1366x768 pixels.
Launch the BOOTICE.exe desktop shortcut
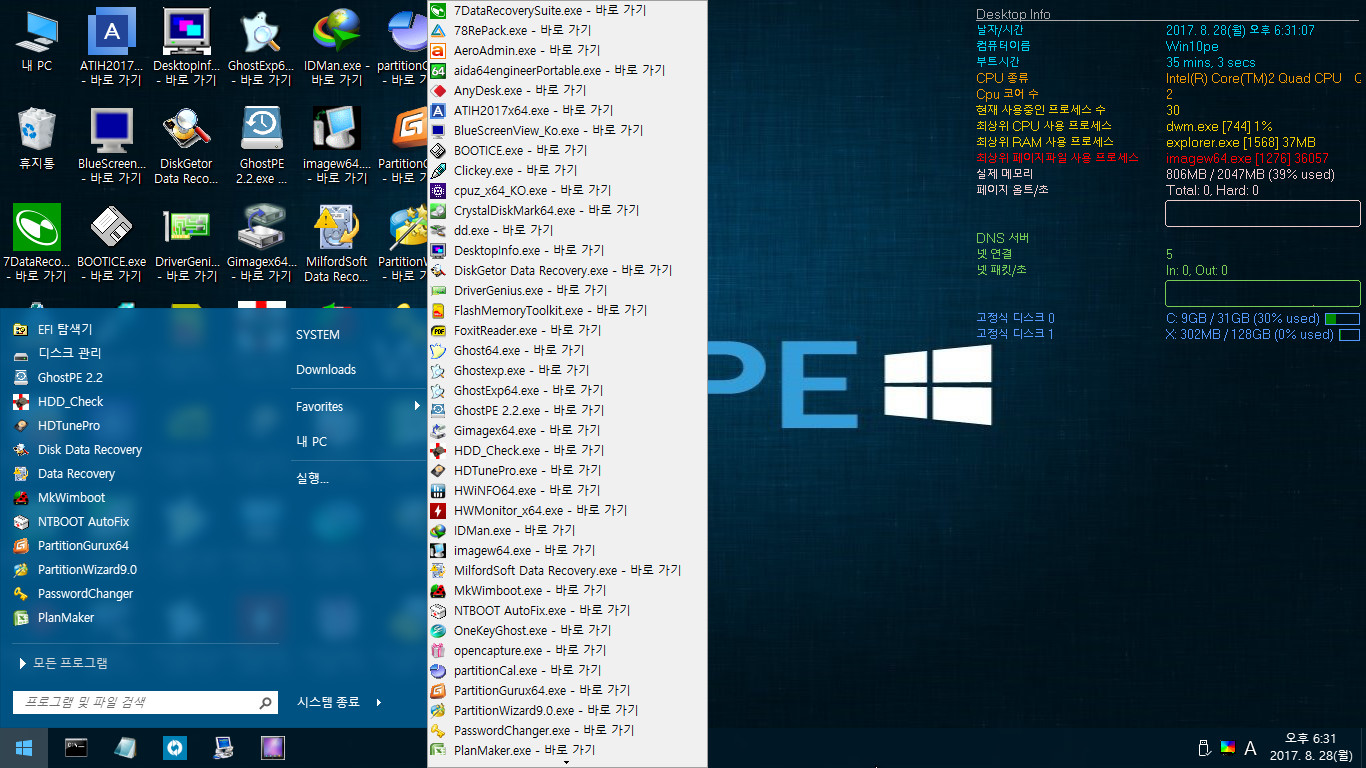(x=111, y=243)
